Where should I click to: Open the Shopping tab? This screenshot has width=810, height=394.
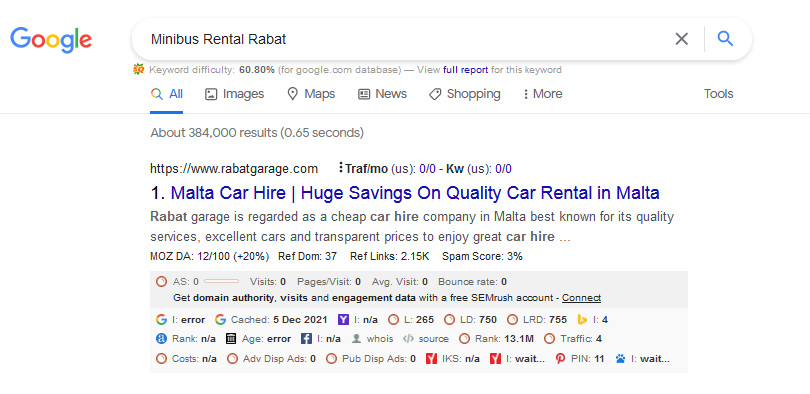coord(464,94)
